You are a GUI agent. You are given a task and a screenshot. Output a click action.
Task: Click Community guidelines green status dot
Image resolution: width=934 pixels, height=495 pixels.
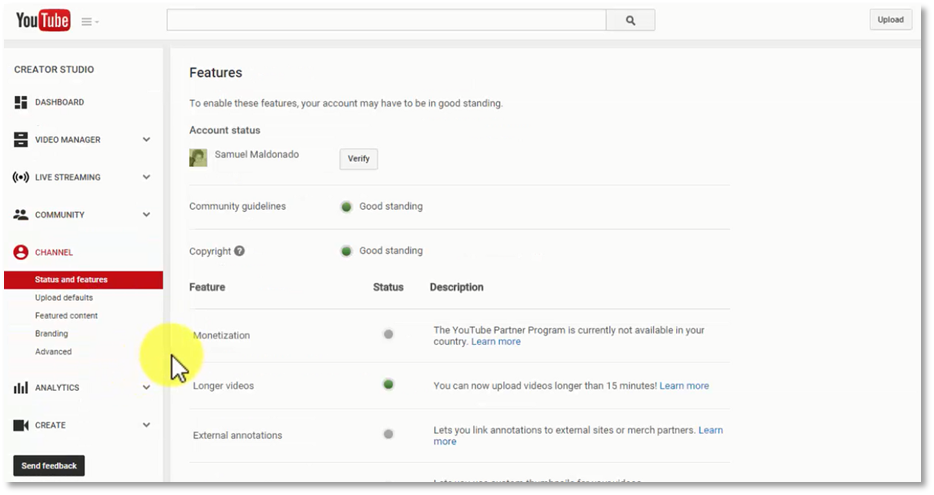point(346,207)
